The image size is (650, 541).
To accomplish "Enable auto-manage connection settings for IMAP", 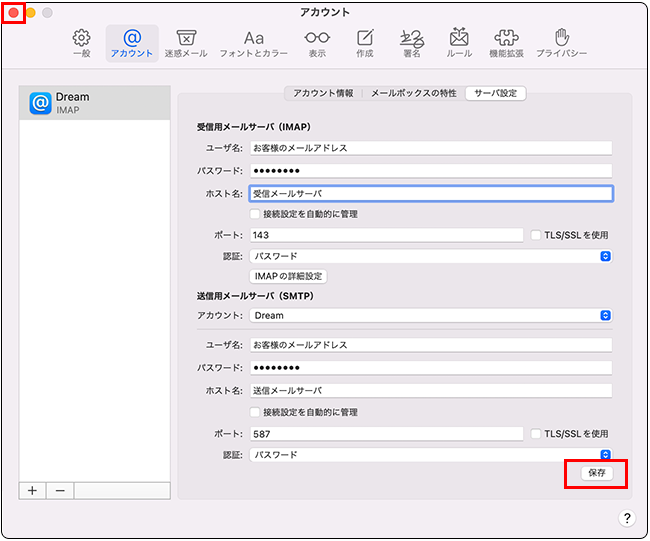I will tap(255, 214).
